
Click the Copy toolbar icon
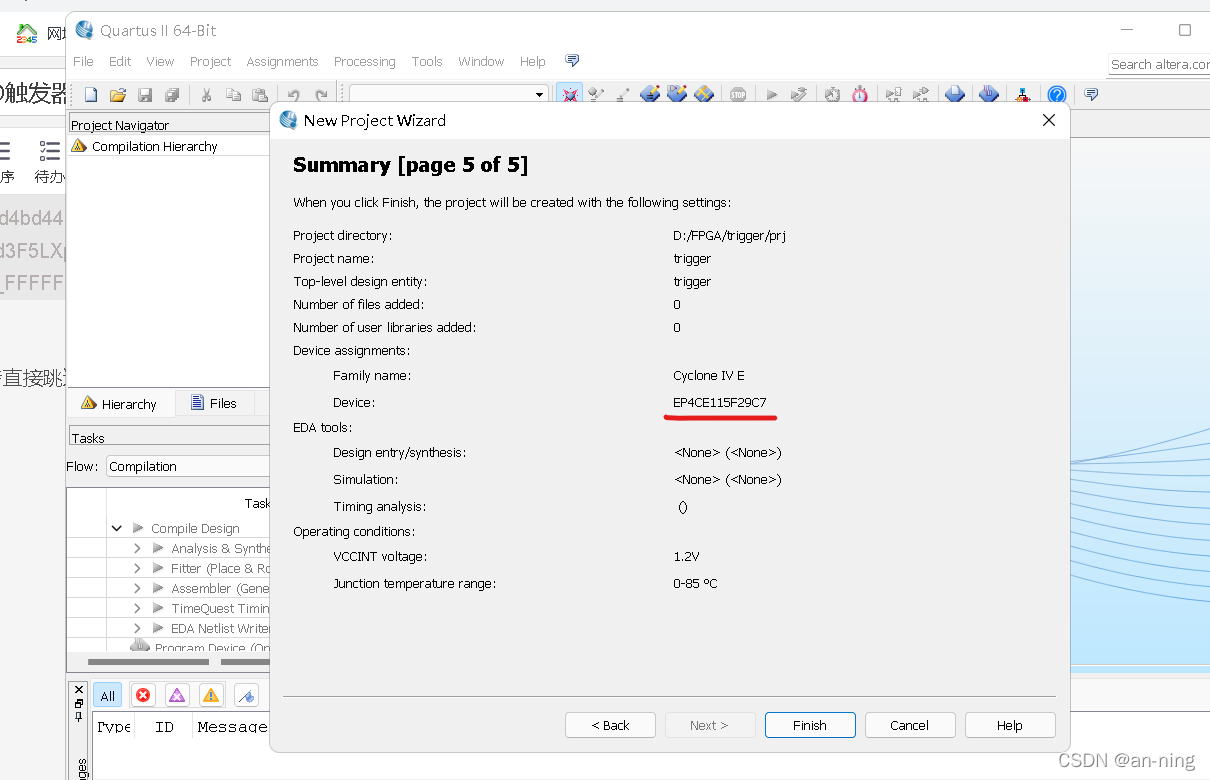233,95
